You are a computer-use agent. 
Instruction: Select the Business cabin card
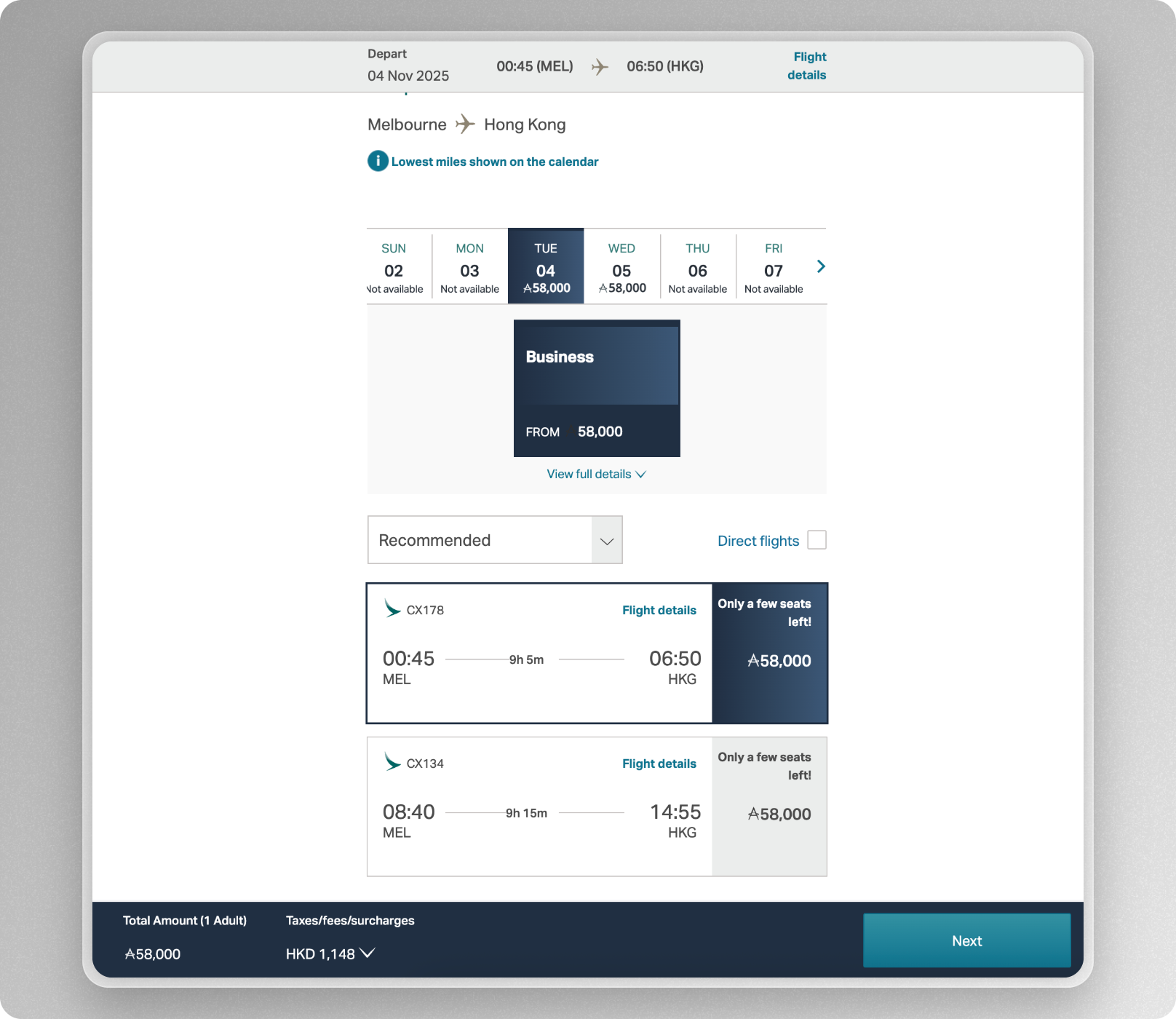(597, 389)
